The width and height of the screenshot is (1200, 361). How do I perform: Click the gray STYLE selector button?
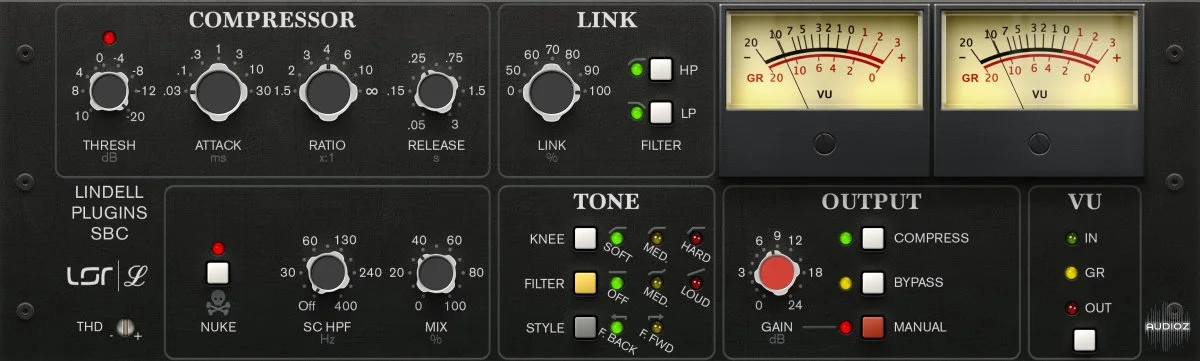(x=585, y=327)
